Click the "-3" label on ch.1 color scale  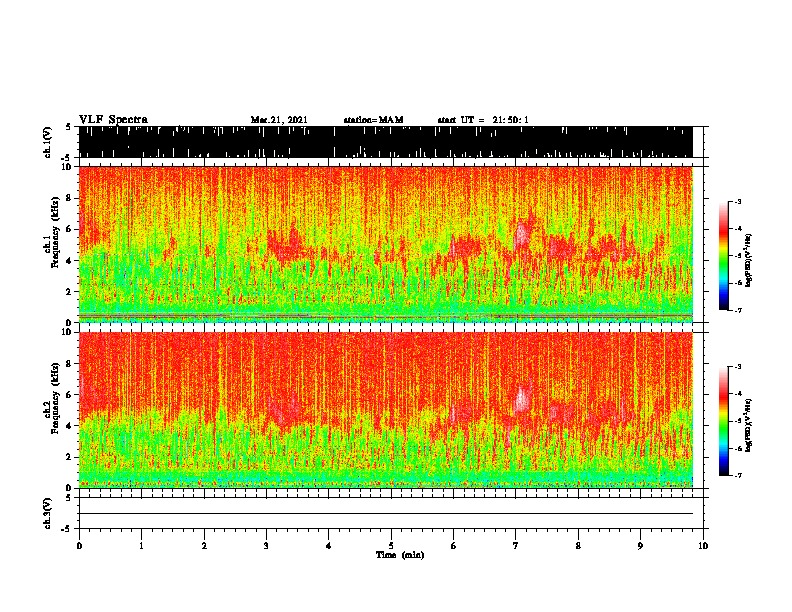737,202
